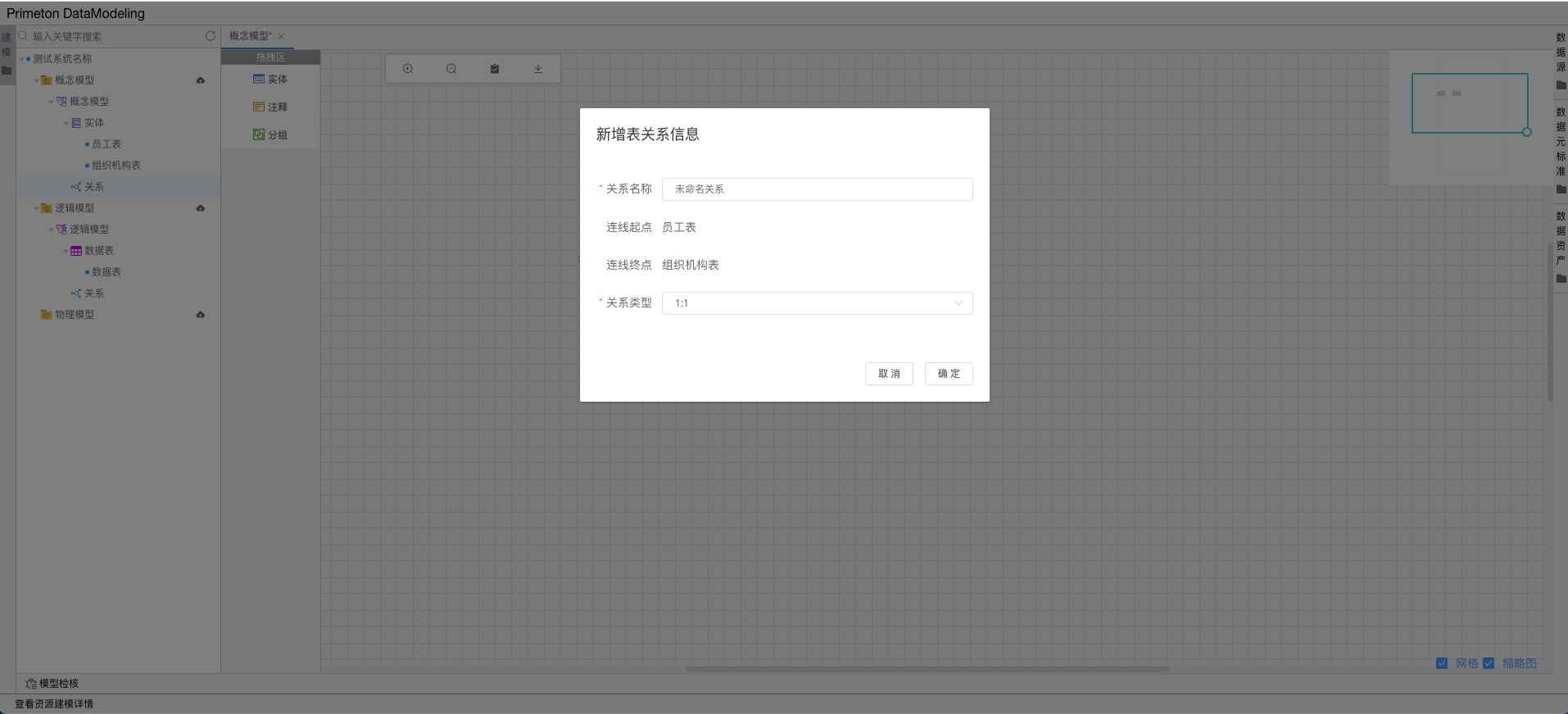Image resolution: width=1568 pixels, height=714 pixels.
Task: Click the 连线起点 value 员工表 in the dialog
Action: click(x=679, y=227)
